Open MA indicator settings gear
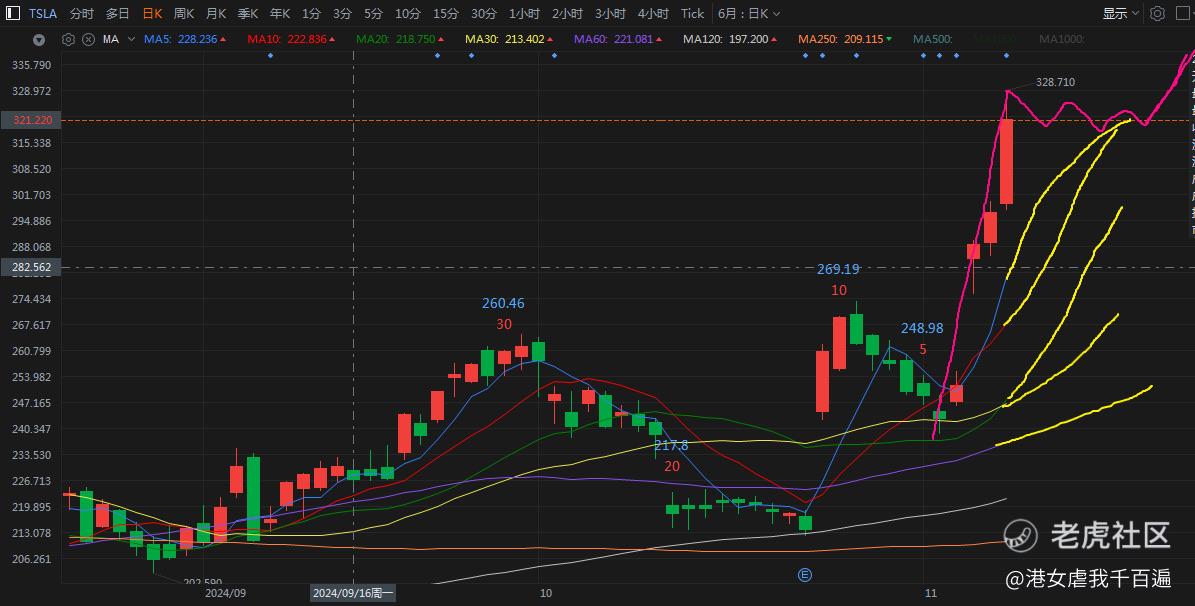1195x606 pixels. point(69,39)
